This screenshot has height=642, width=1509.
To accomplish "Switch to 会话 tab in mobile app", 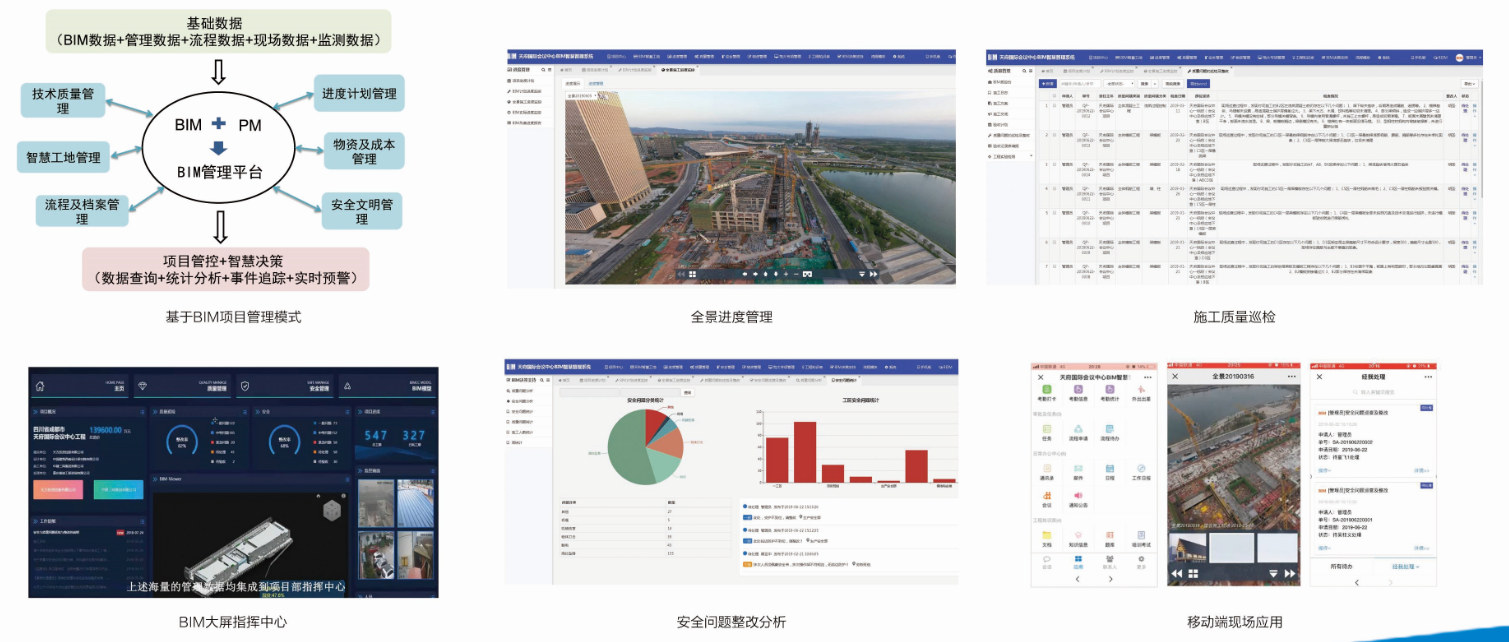I will 1046,563.
